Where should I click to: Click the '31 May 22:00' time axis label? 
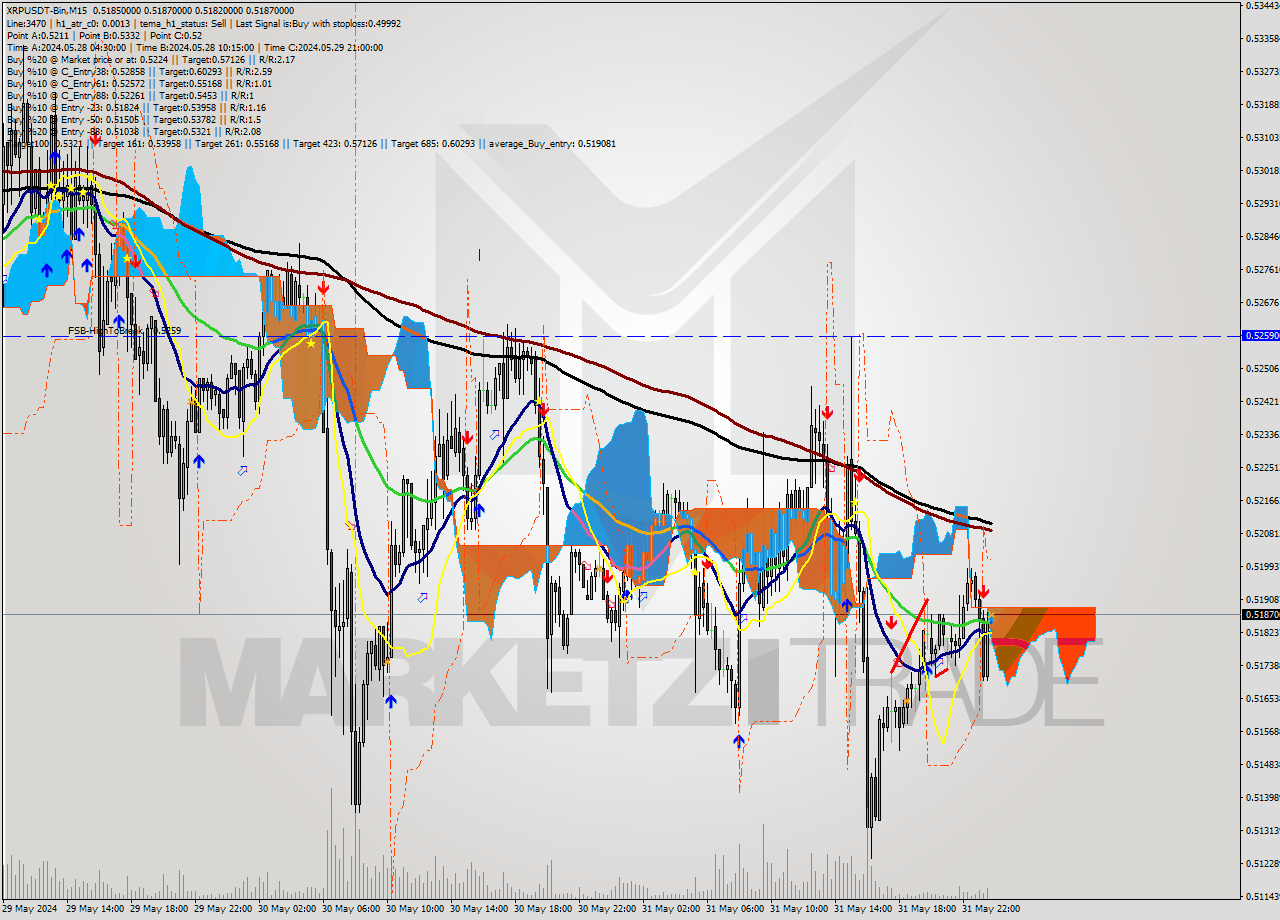(990, 909)
